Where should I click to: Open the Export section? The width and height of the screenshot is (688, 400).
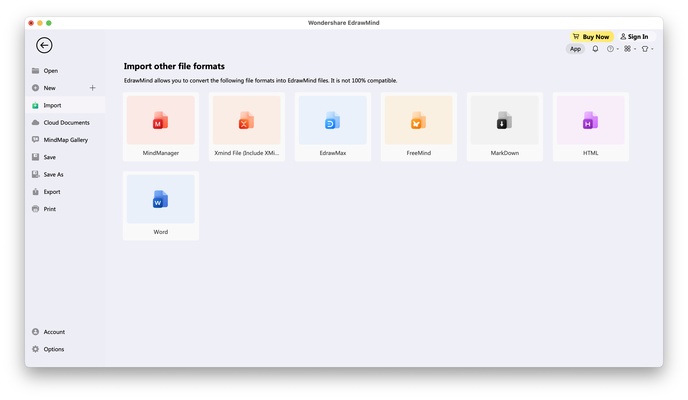(65, 192)
